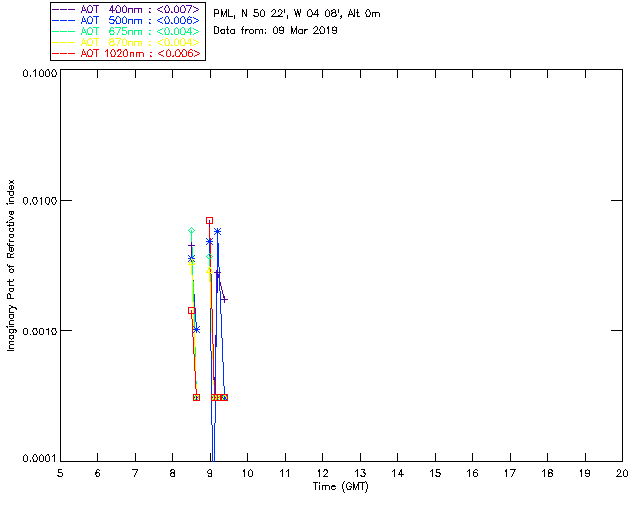Click the AOT 1020nm legend entry
Viewport: 640px width, 512px height.
(x=127, y=53)
